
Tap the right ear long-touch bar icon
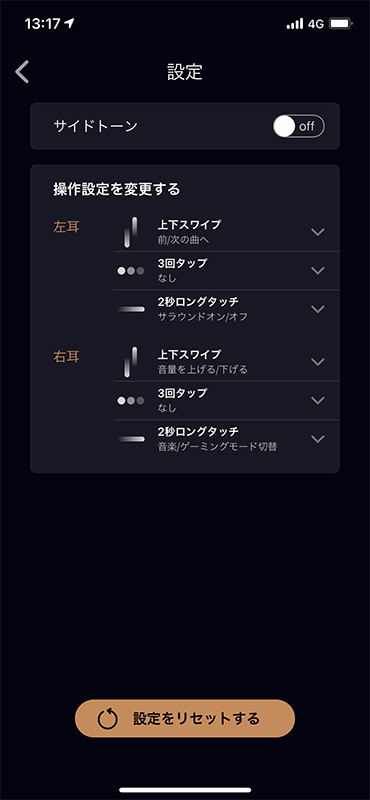[x=131, y=439]
